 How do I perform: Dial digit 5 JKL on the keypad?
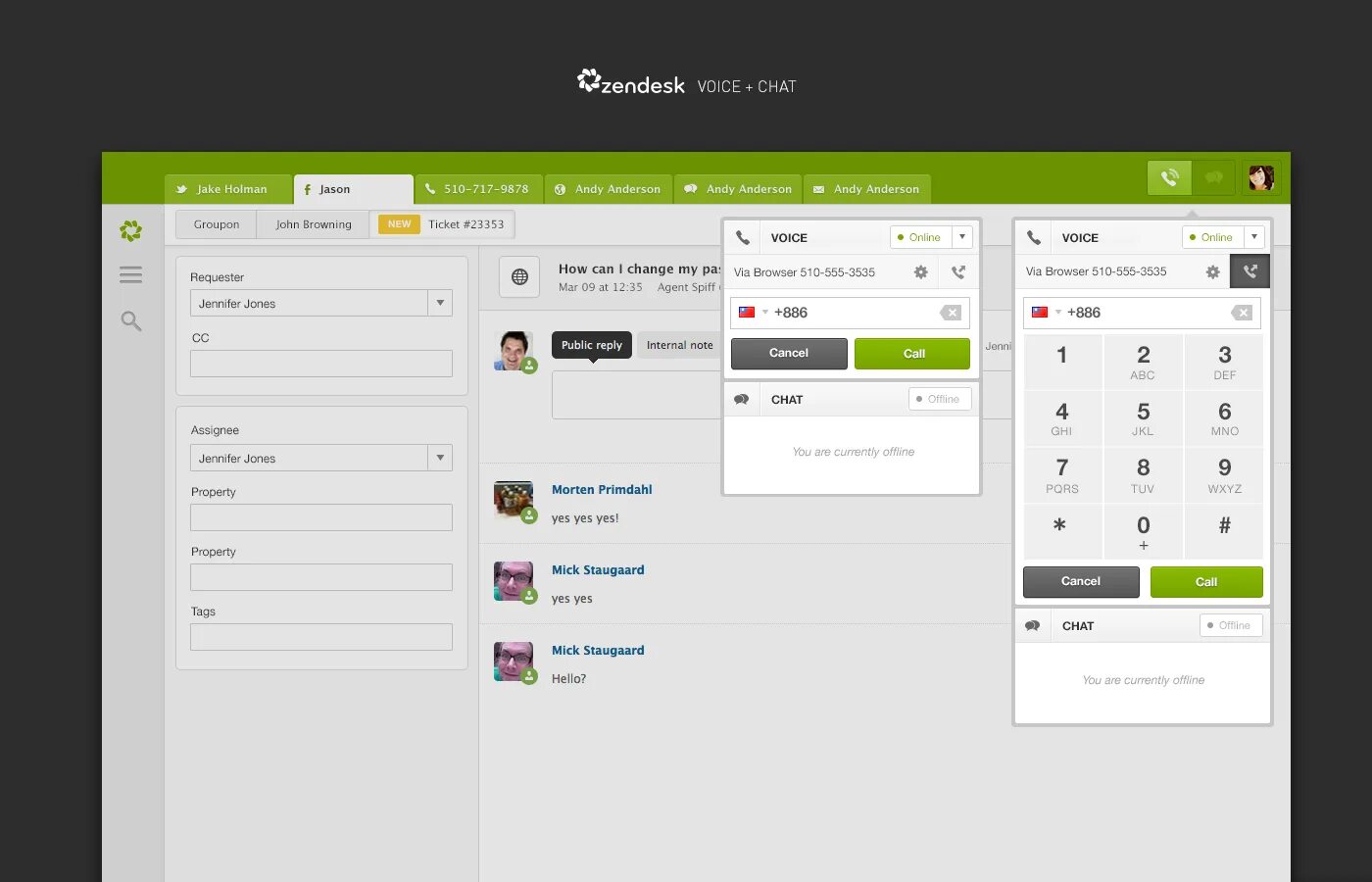[x=1143, y=418]
